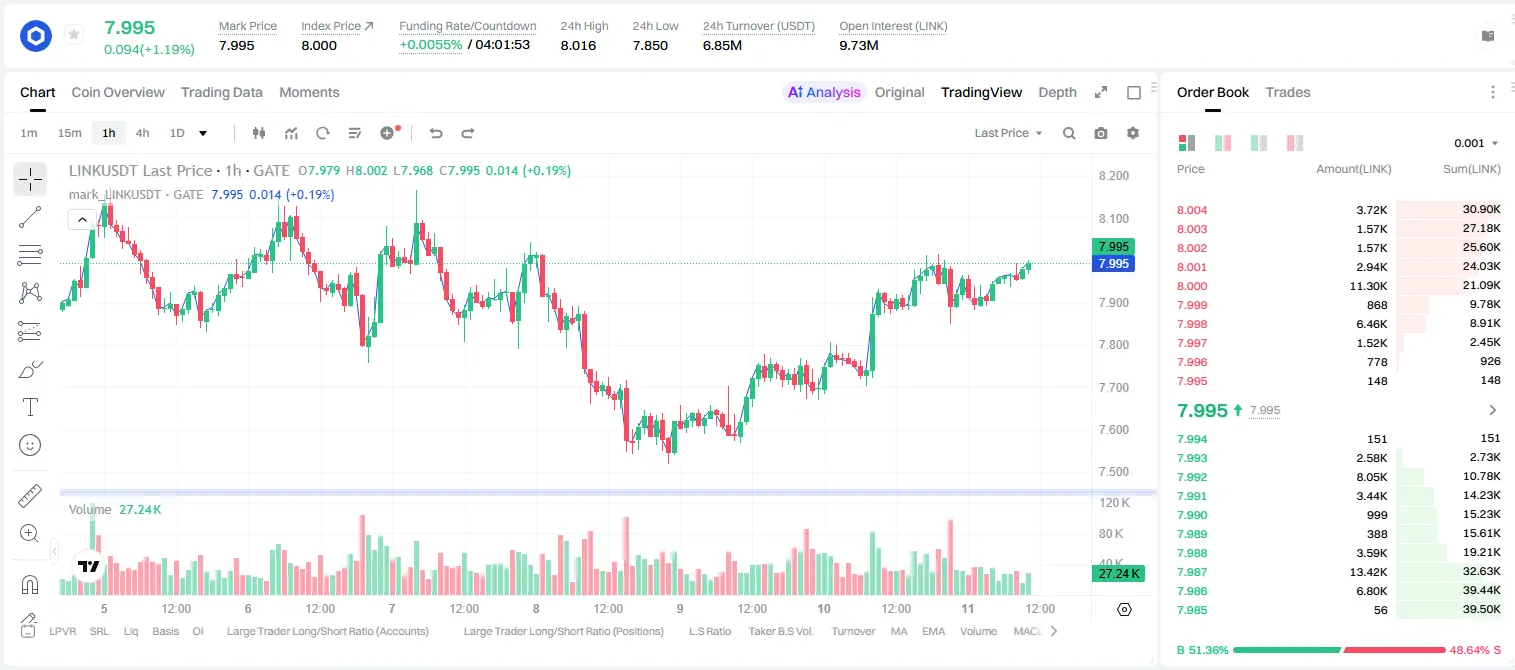
Task: Show only buy orders in order book
Action: pos(1259,143)
